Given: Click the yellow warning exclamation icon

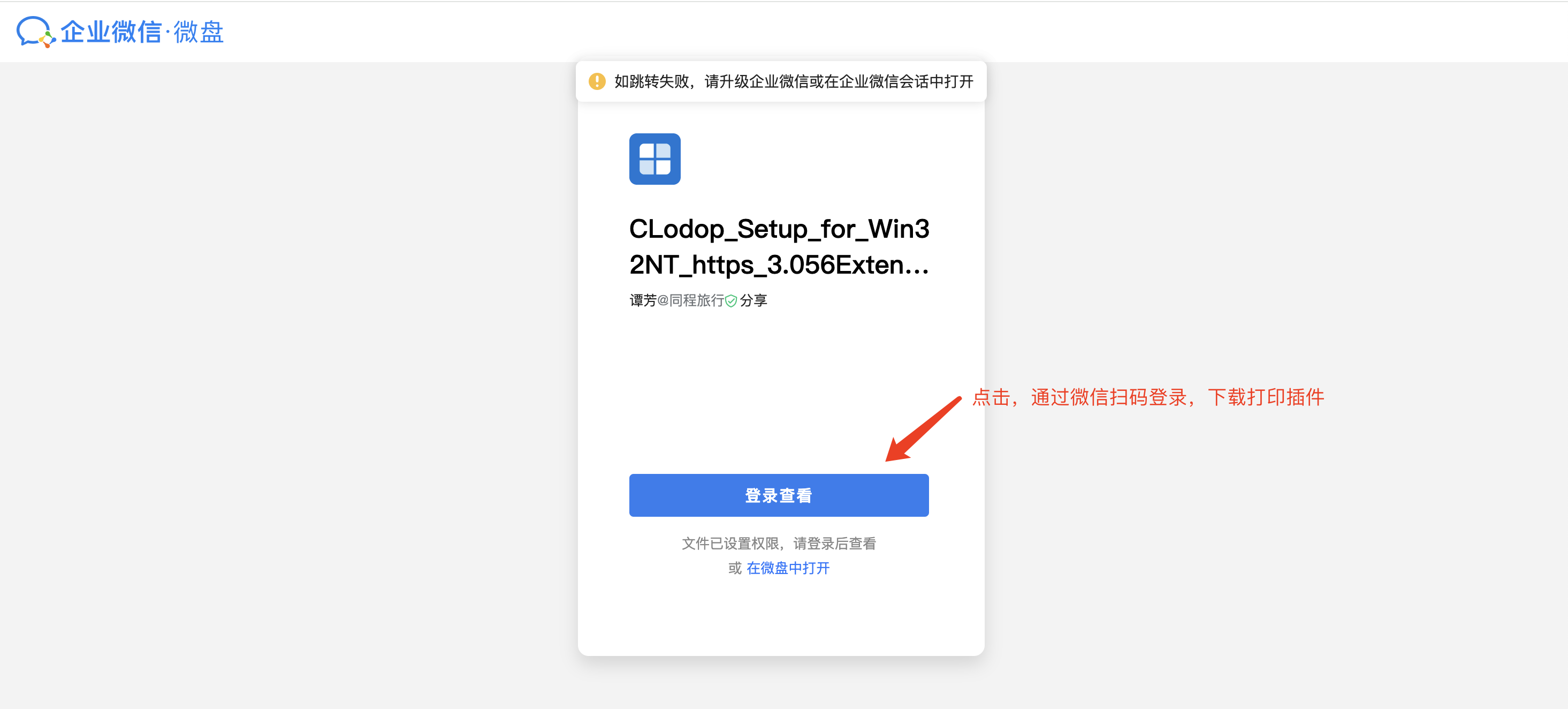Looking at the screenshot, I should [597, 81].
